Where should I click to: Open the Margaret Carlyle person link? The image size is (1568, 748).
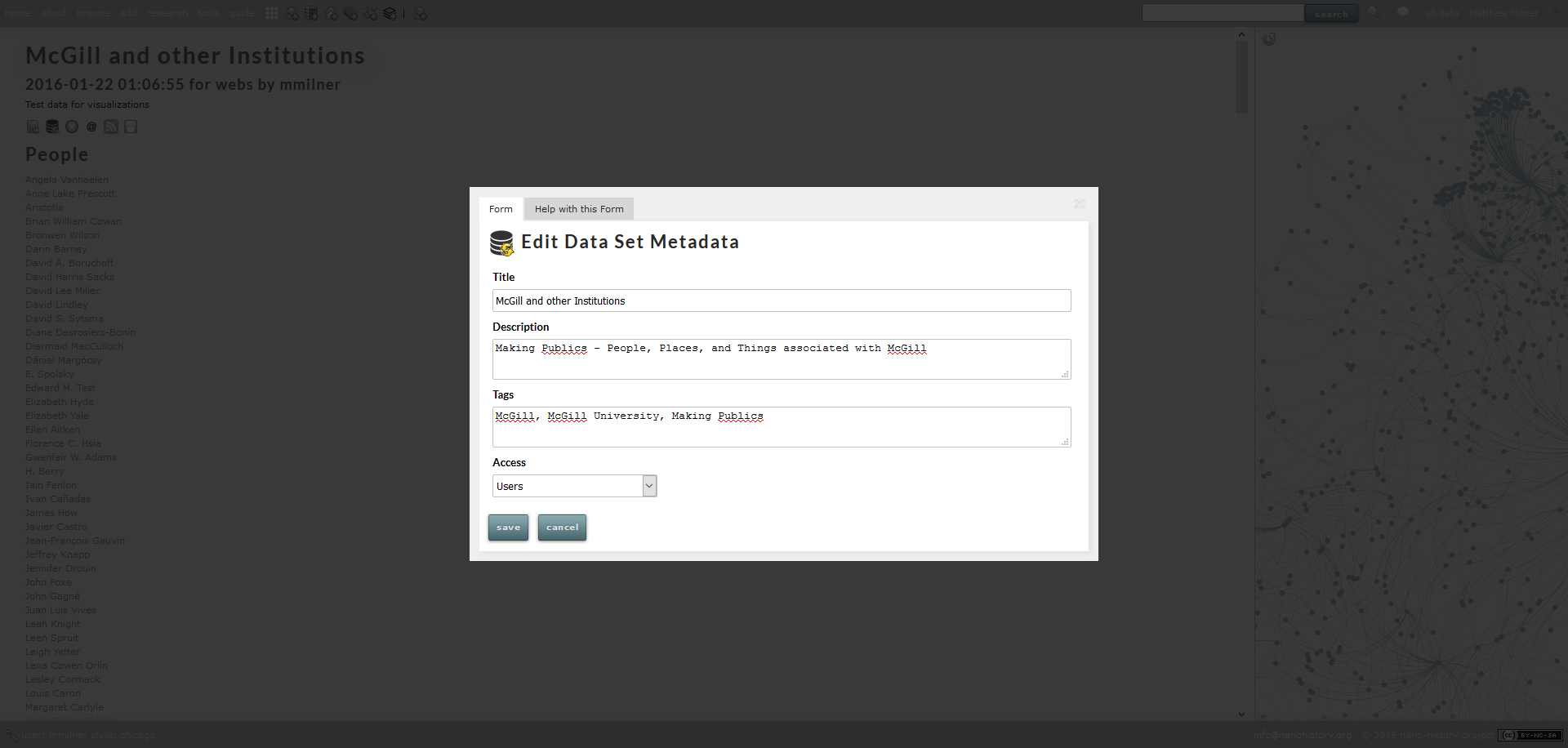(x=65, y=707)
